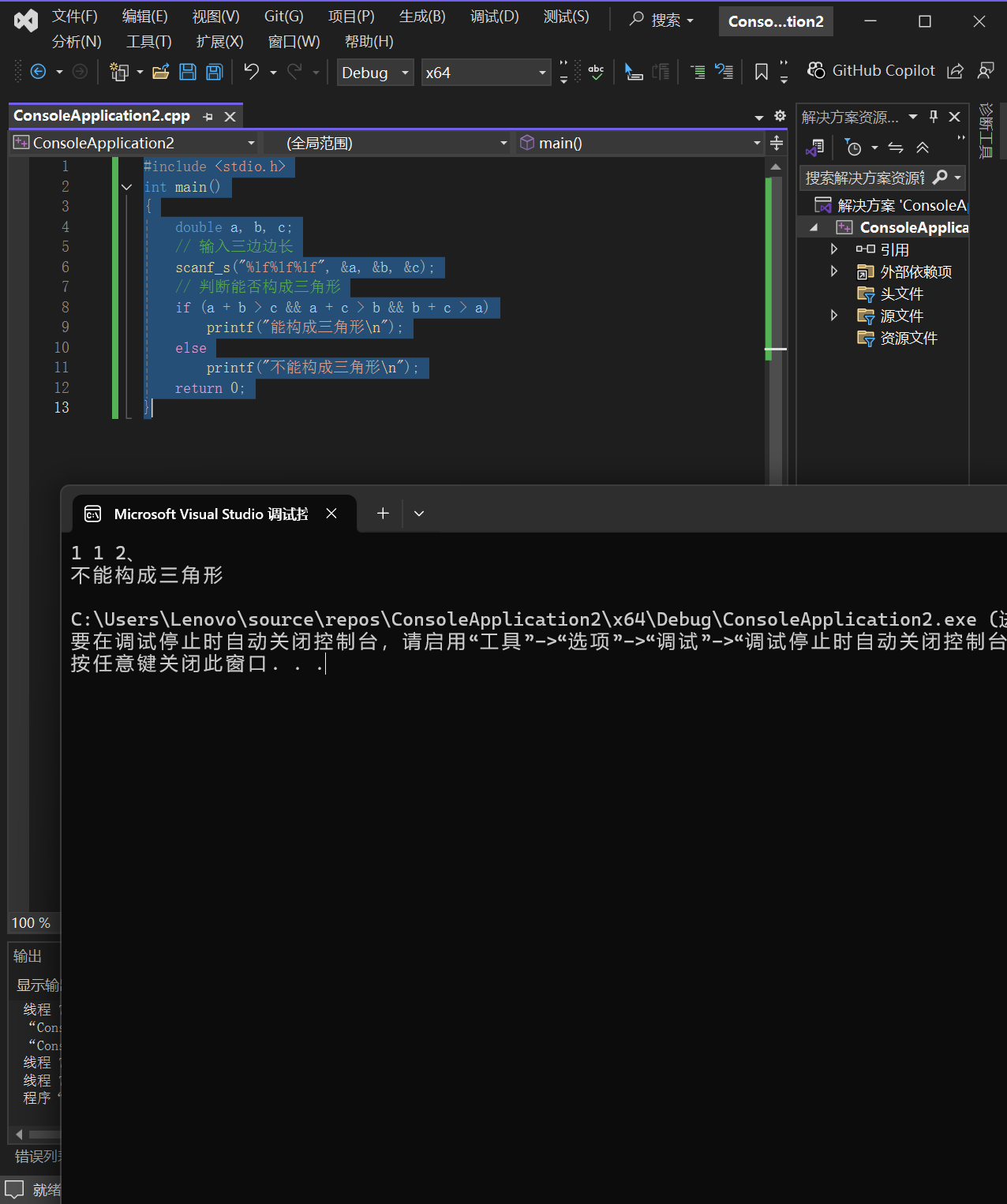The width and height of the screenshot is (1007, 1204).
Task: Undo the last action
Action: [x=251, y=72]
